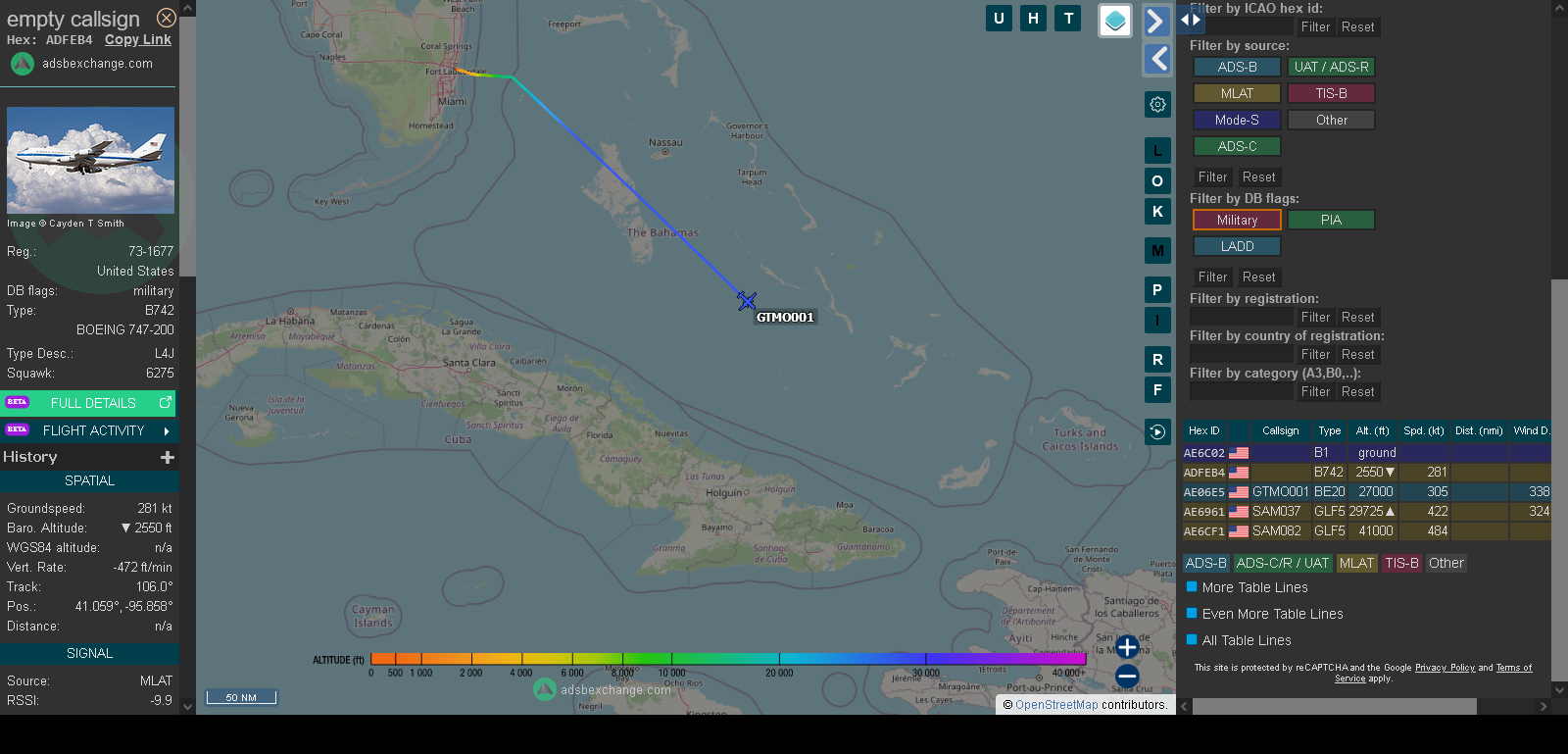Toggle the I map button
This screenshot has width=1568, height=754.
[1157, 321]
